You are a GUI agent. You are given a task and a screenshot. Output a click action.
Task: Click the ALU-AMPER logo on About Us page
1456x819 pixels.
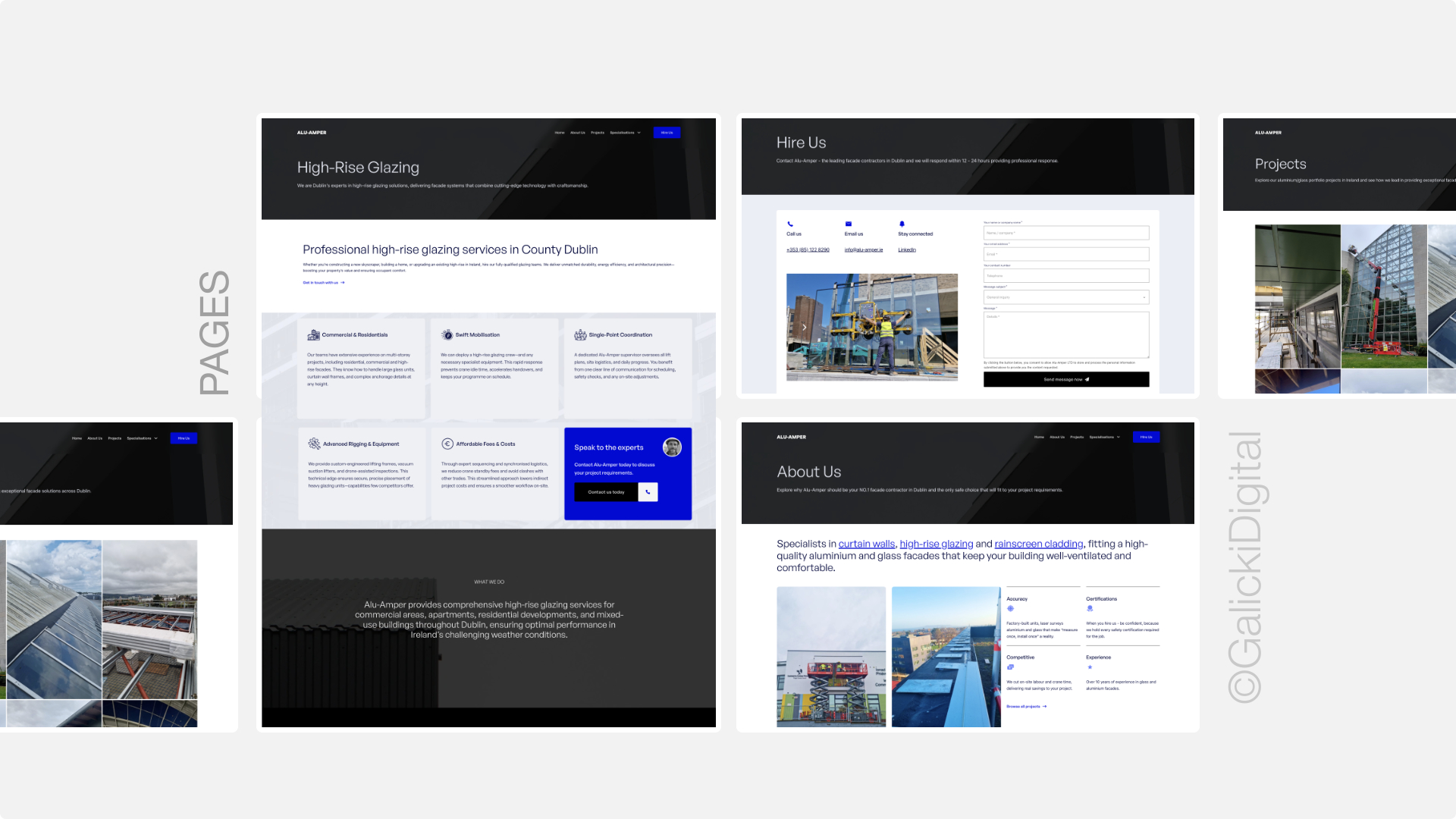(791, 437)
